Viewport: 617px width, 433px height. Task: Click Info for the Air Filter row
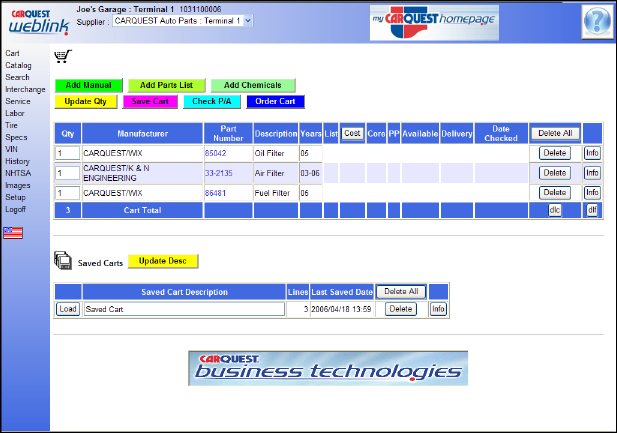(x=592, y=173)
